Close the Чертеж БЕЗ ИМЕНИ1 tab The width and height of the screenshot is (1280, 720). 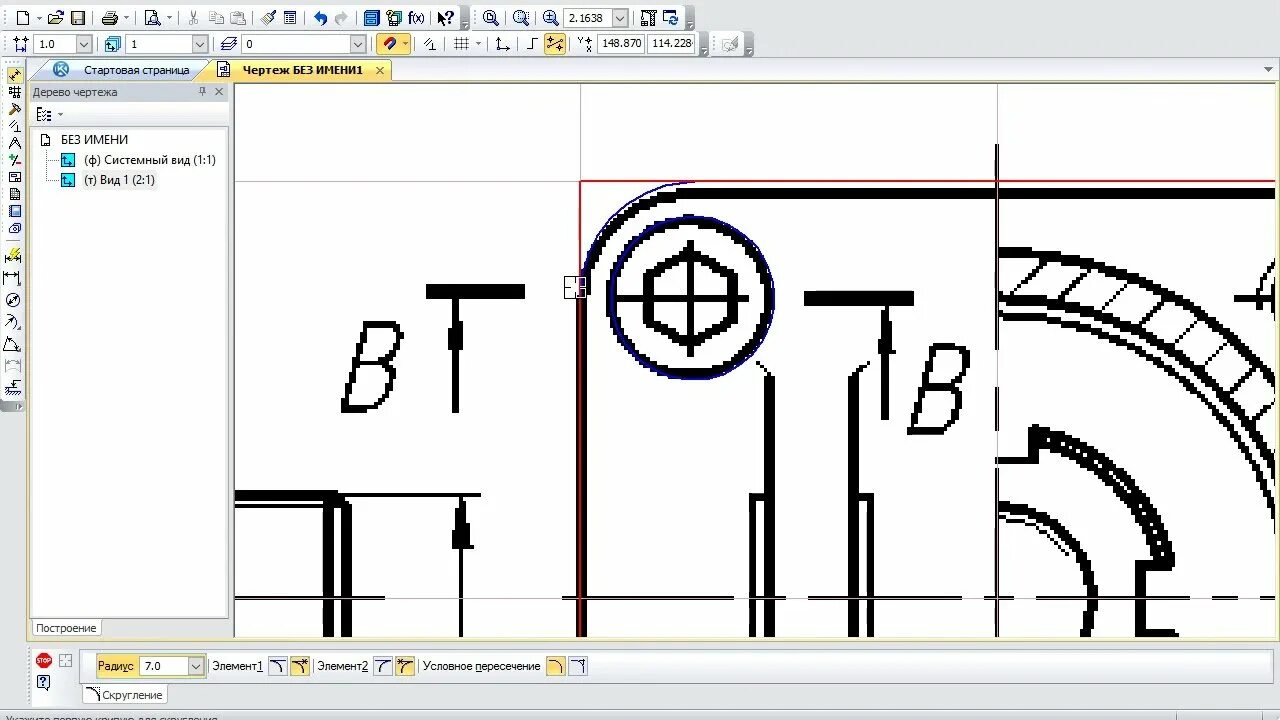click(380, 70)
